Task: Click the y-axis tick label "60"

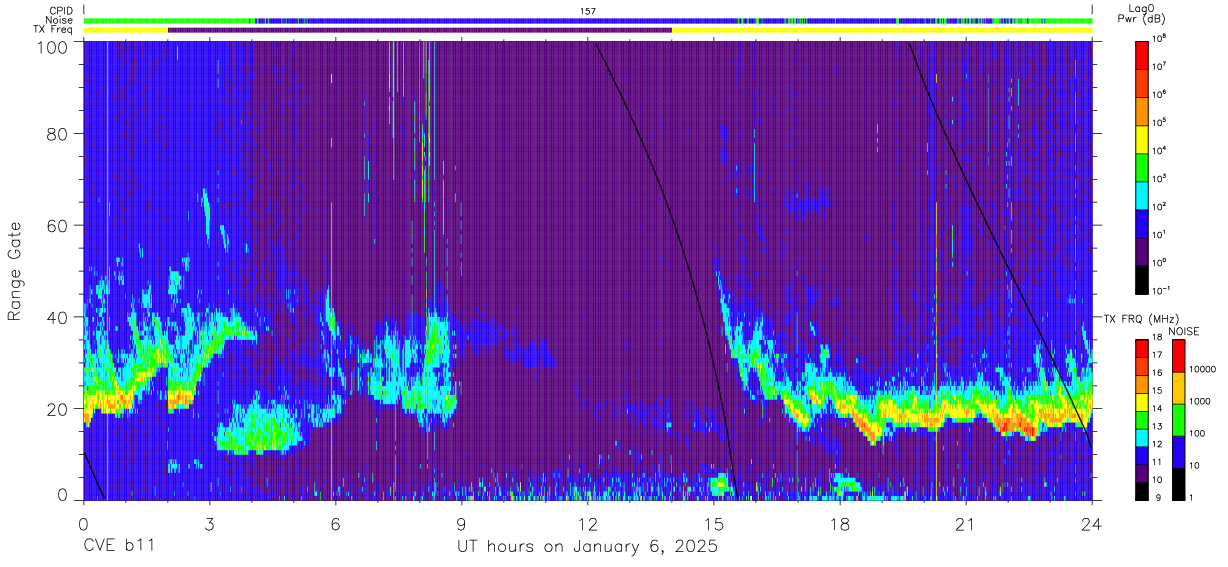Action: (x=58, y=226)
